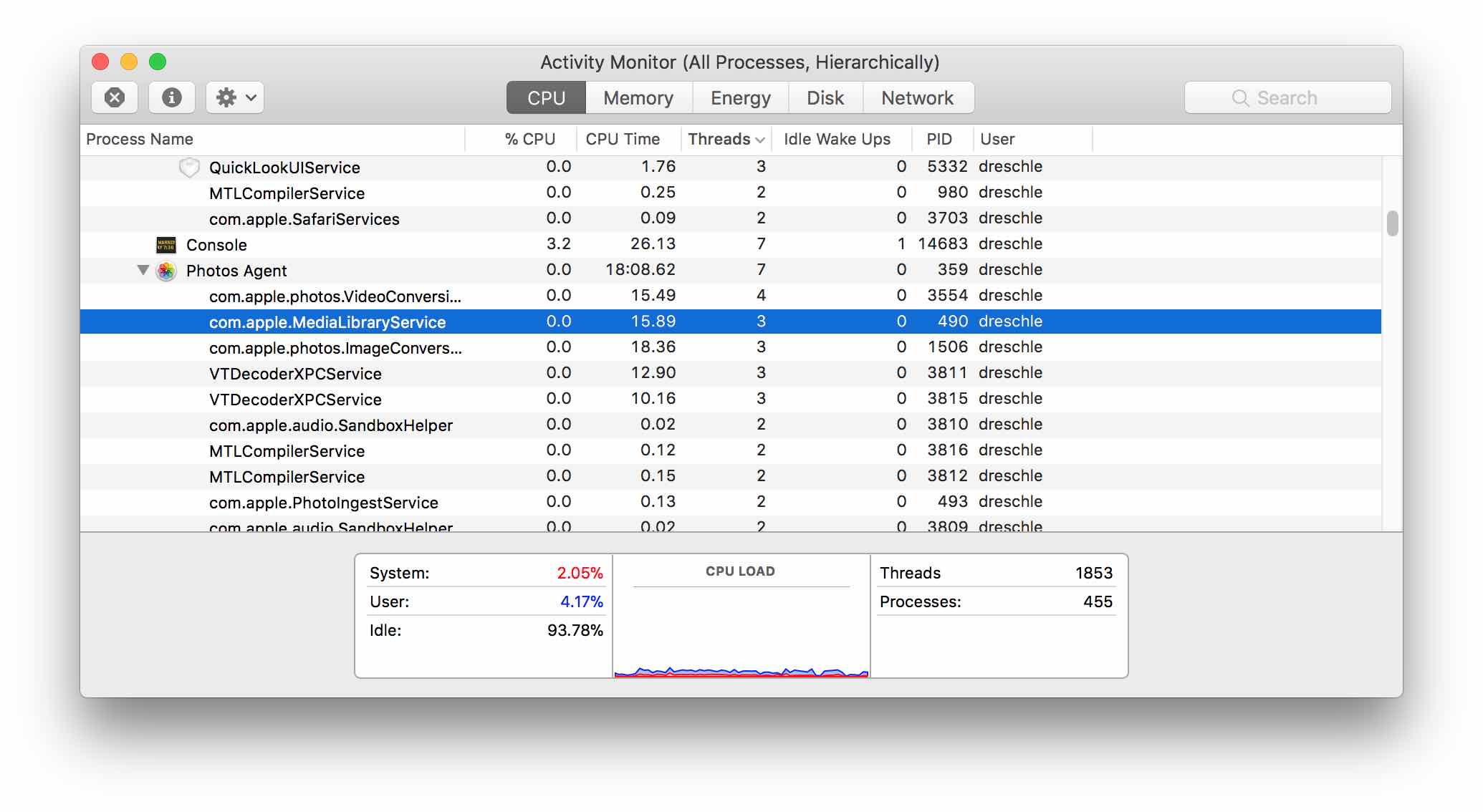Select the com.apple.PhotoIngestService row
The height and width of the screenshot is (812, 1483).
tap(324, 503)
